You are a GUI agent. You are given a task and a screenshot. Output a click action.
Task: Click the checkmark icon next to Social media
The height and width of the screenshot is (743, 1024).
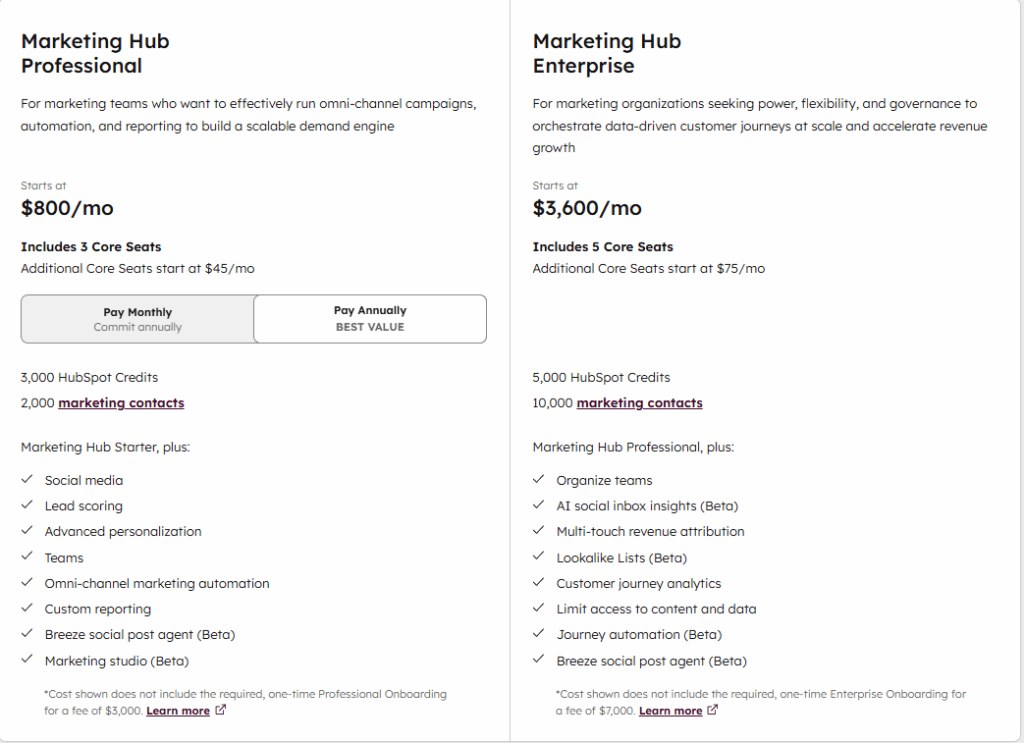click(x=27, y=480)
